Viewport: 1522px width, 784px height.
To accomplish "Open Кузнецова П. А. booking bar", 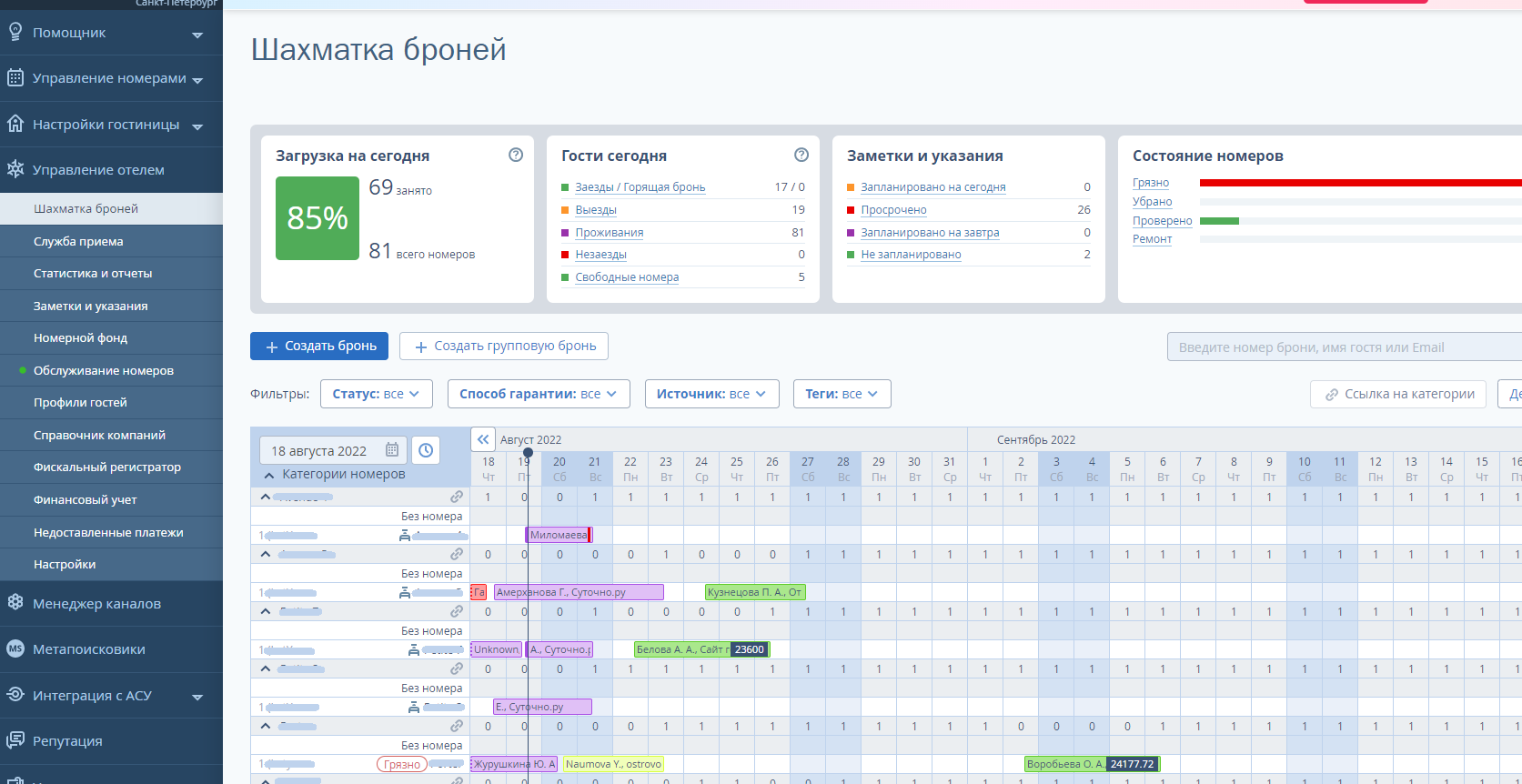I will click(x=755, y=592).
